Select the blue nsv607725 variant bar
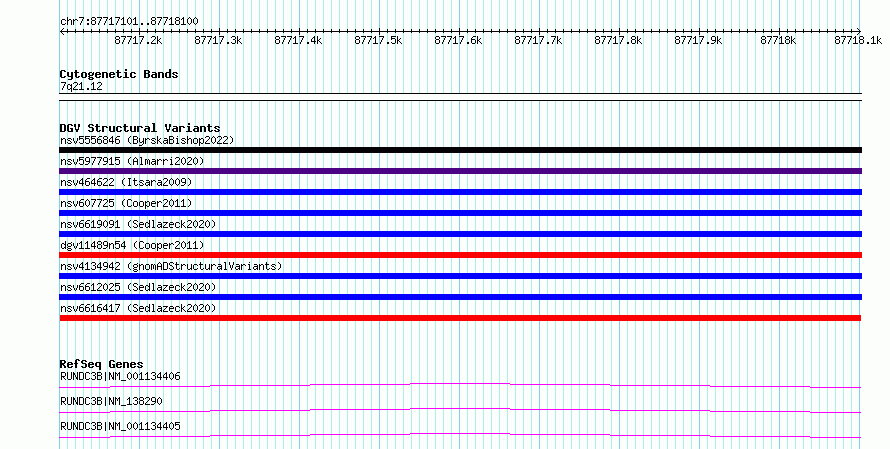The width and height of the screenshot is (890, 449). (460, 213)
